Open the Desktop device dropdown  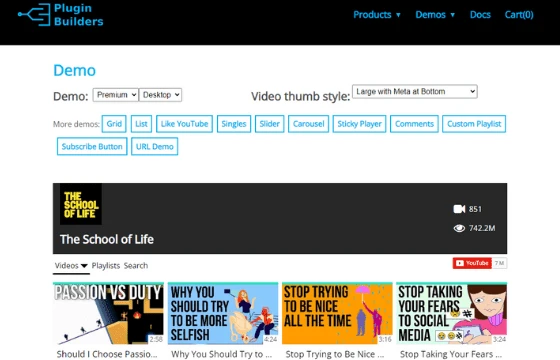pyautogui.click(x=160, y=95)
